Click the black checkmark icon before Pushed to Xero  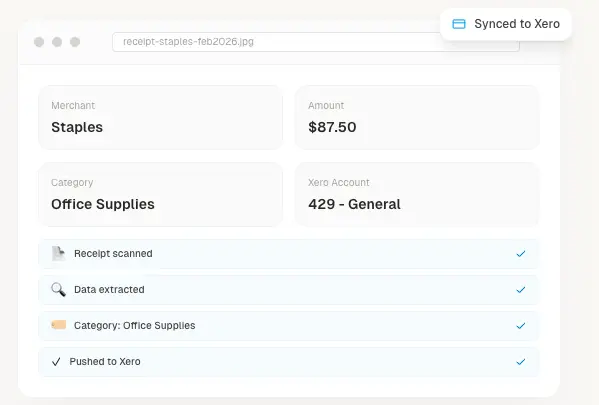[x=56, y=361]
